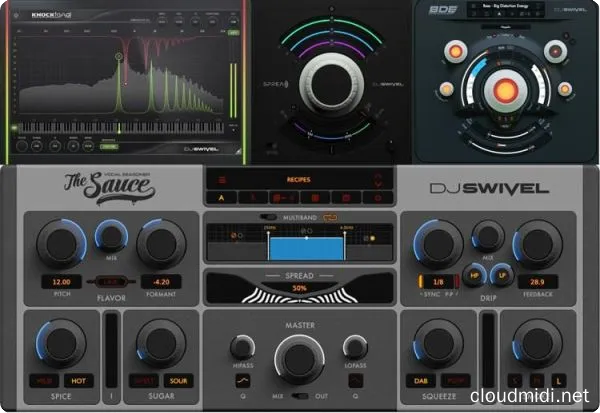Click the Spread logo in the middle plugin
This screenshot has width=600, height=413.
(x=276, y=84)
